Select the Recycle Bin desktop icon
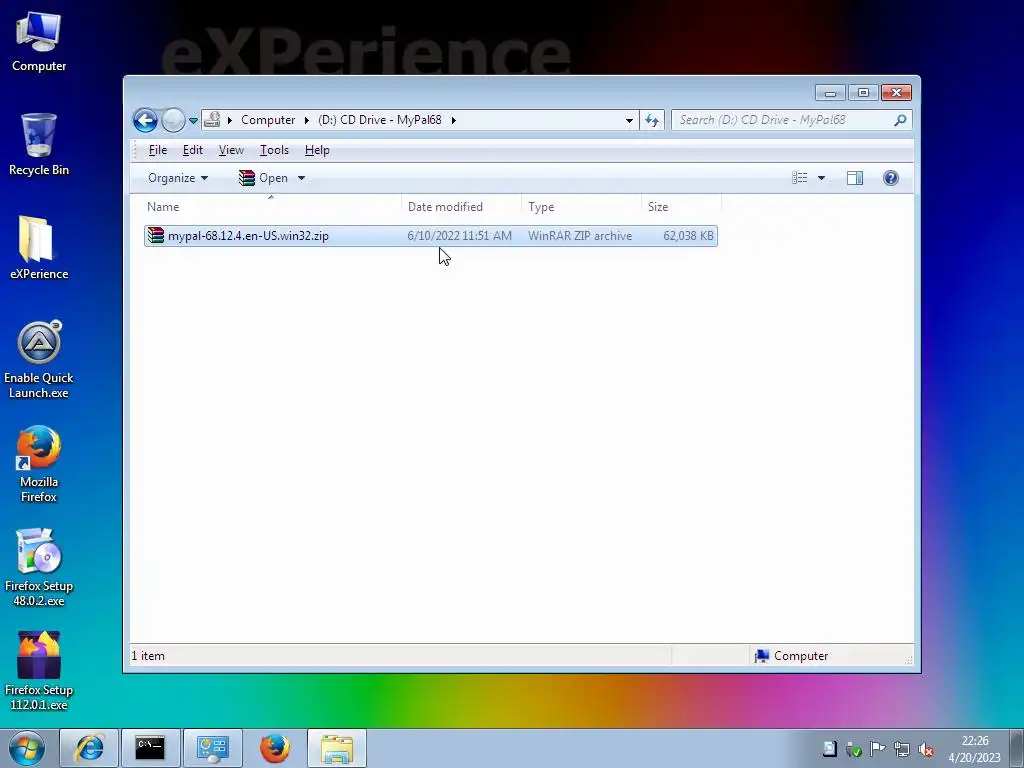The image size is (1024, 768). click(x=39, y=145)
